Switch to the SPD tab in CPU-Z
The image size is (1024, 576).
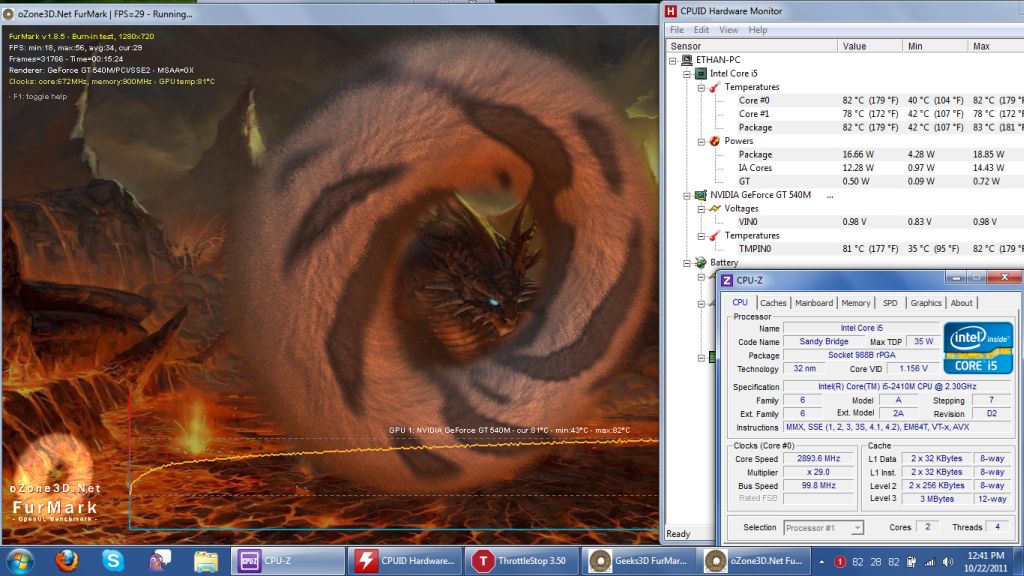click(x=890, y=303)
